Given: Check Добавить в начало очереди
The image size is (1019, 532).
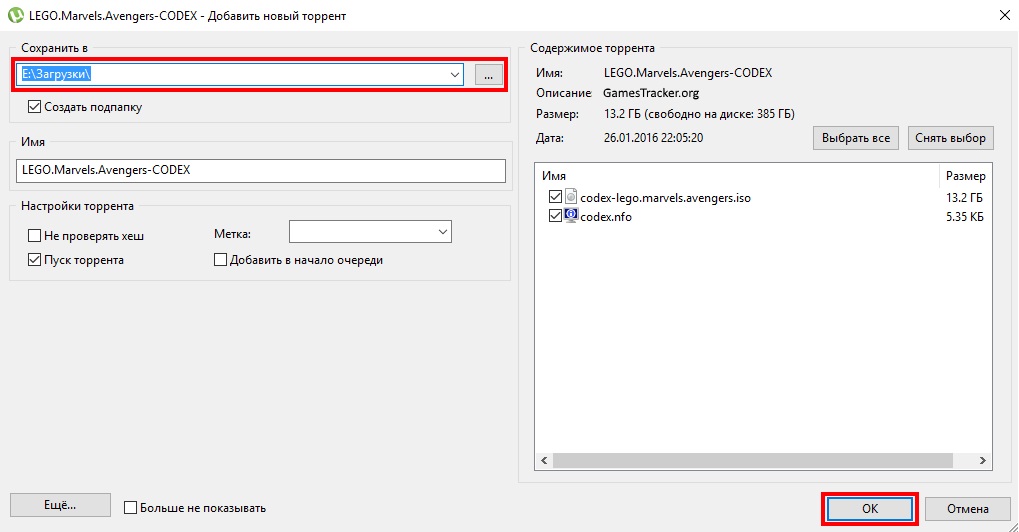Looking at the screenshot, I should click(220, 260).
